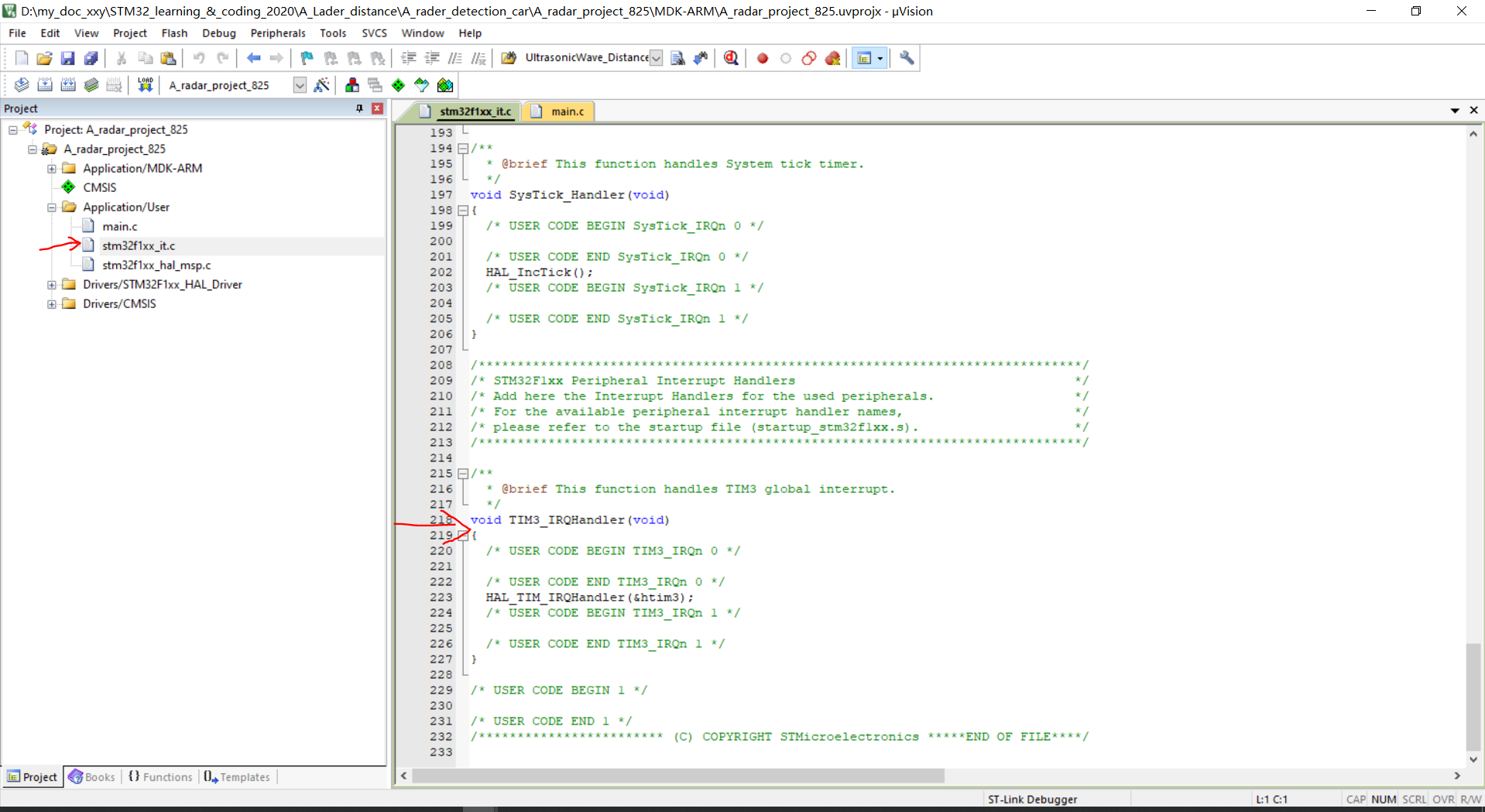The height and width of the screenshot is (812, 1485).
Task: Kill all breakpoints in the current target
Action: pos(832,58)
